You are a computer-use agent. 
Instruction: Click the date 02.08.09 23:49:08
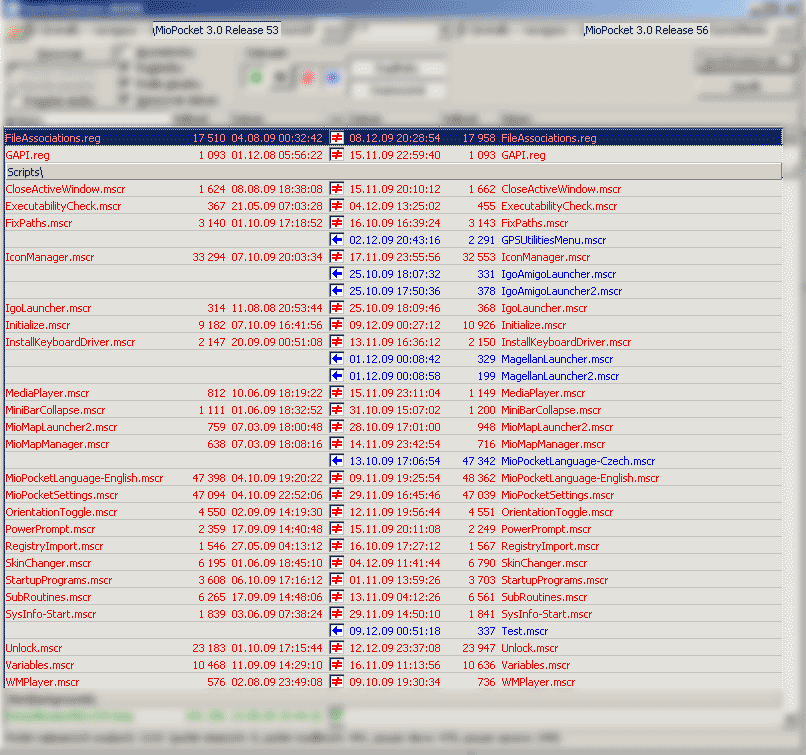277,682
